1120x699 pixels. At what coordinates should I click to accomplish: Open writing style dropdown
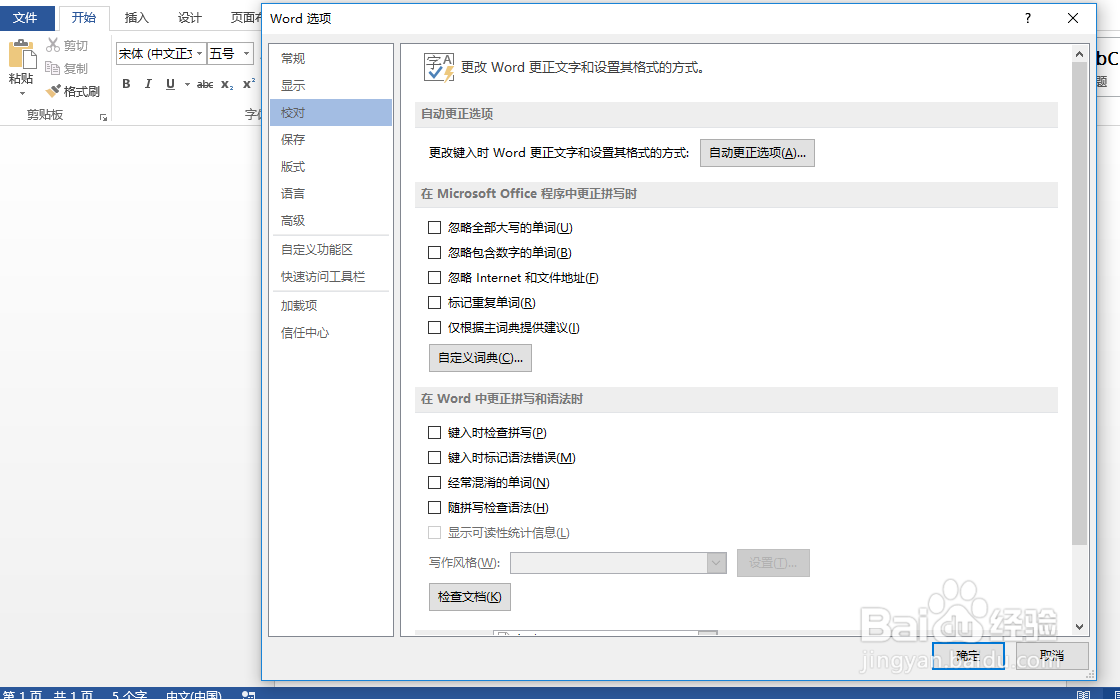716,563
